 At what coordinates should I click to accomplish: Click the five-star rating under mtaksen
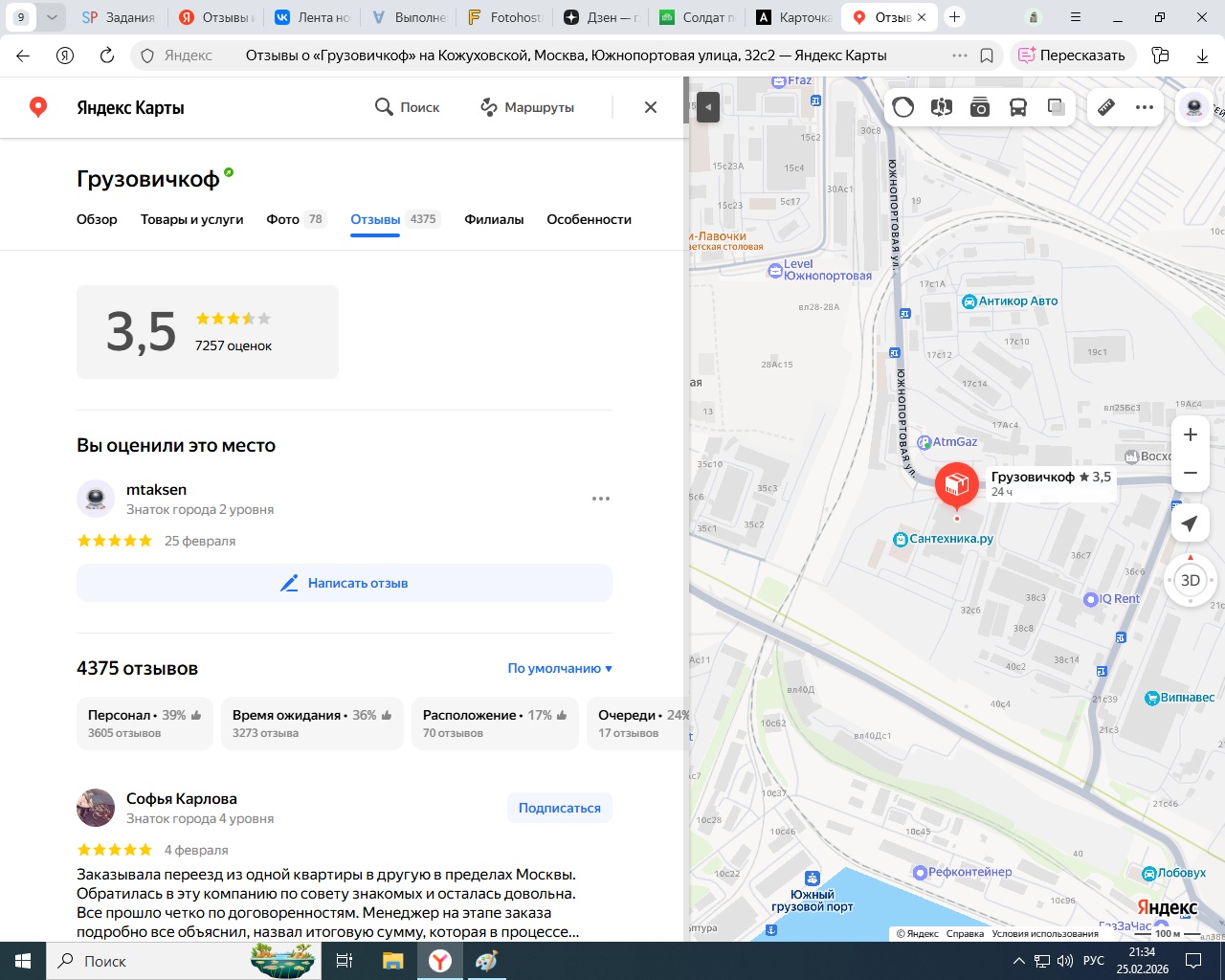click(x=115, y=541)
